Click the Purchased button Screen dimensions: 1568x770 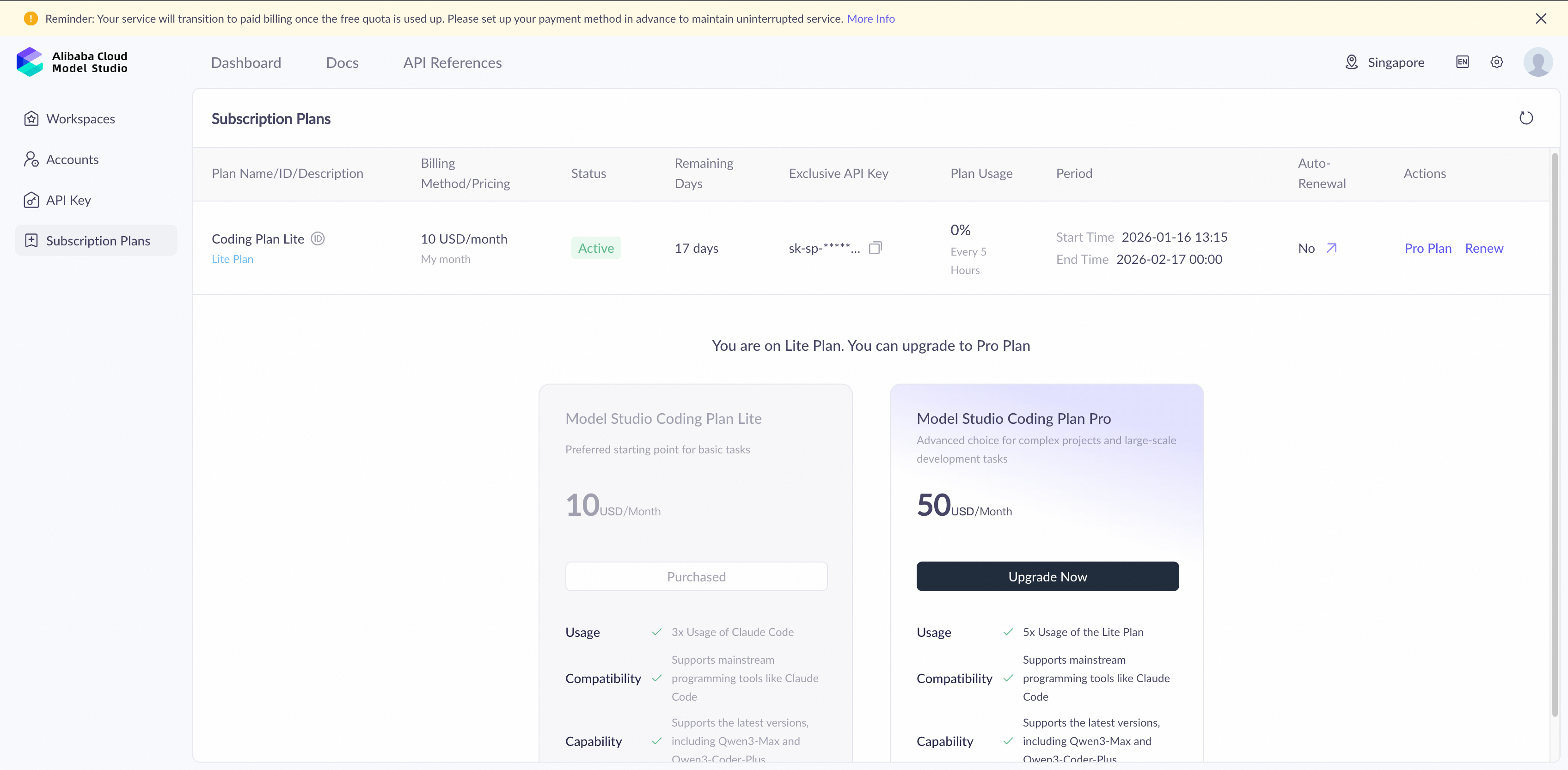click(696, 576)
